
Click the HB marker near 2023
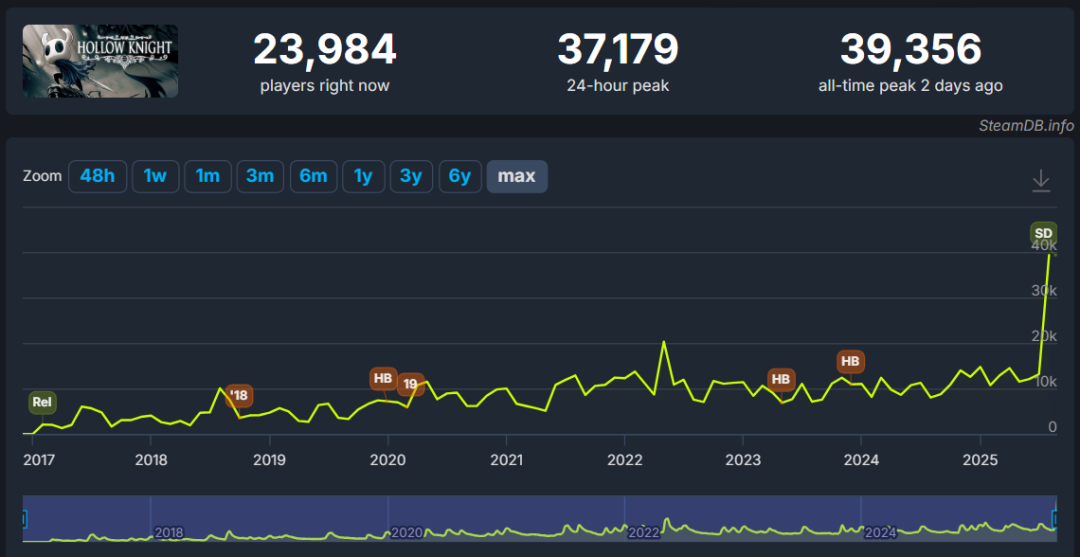click(780, 379)
